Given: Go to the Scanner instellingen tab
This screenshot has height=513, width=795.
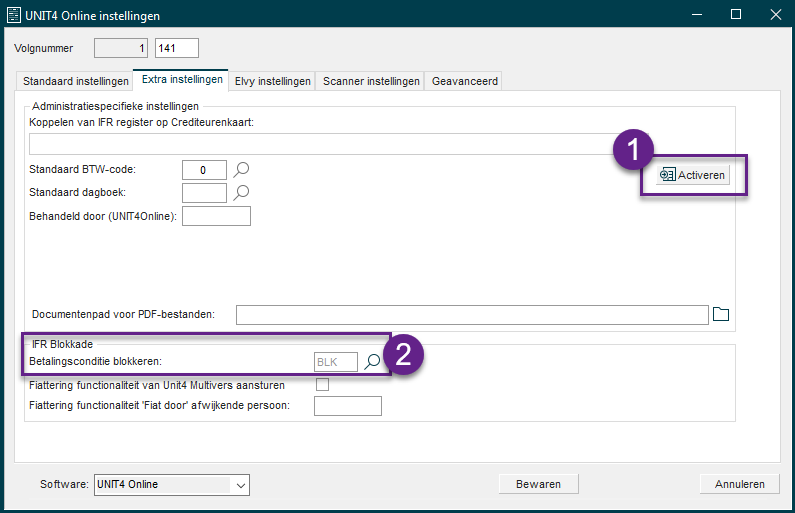Looking at the screenshot, I should (x=371, y=81).
